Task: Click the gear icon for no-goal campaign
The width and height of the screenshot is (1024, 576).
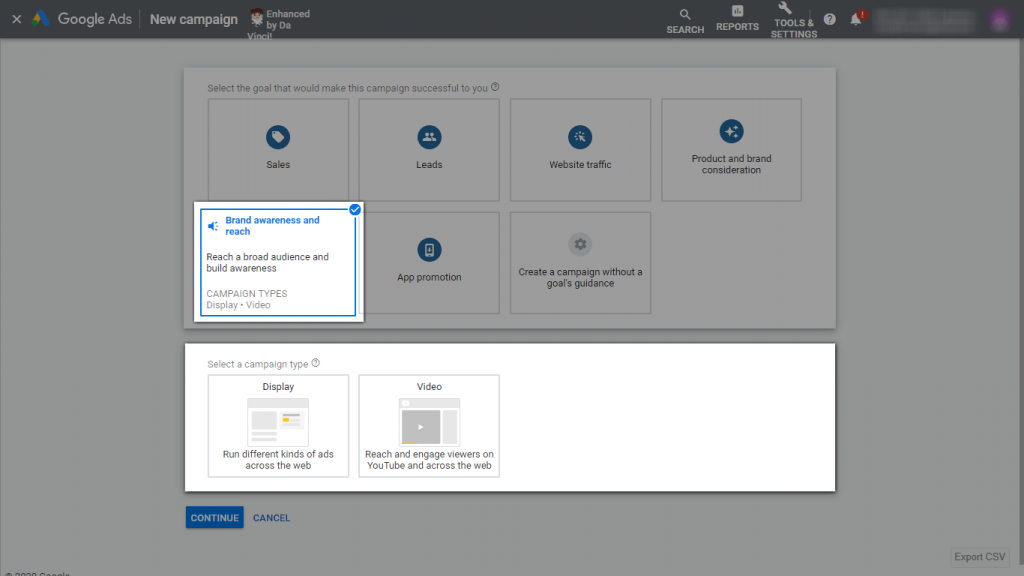Action: click(580, 244)
